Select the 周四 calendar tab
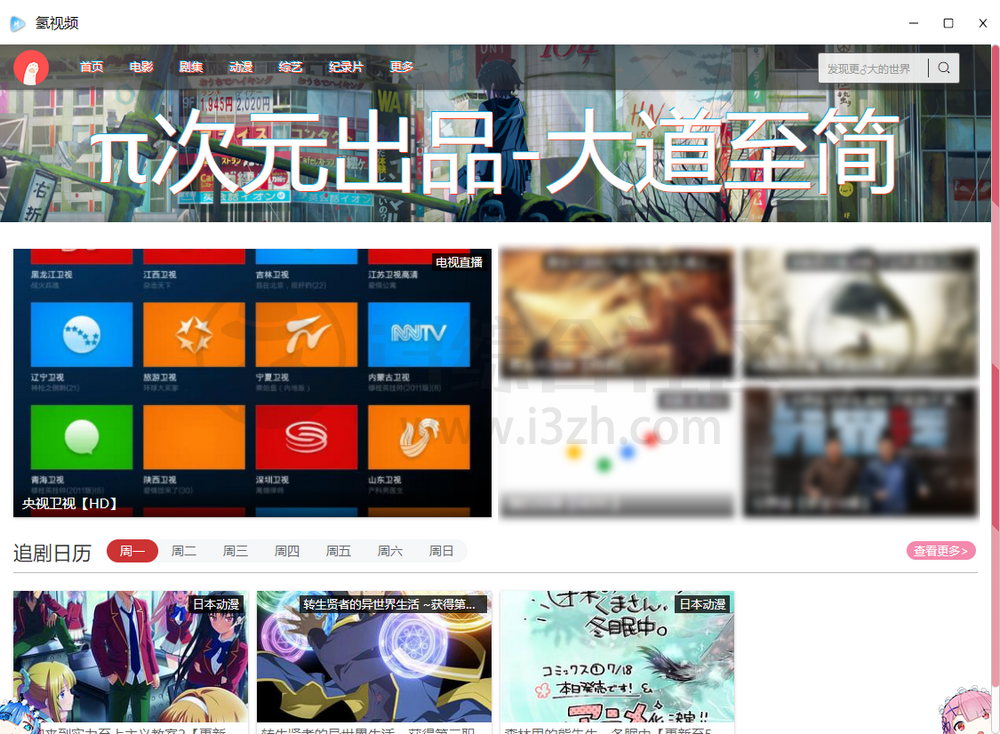Viewport: 1000px width, 734px height. coord(287,551)
